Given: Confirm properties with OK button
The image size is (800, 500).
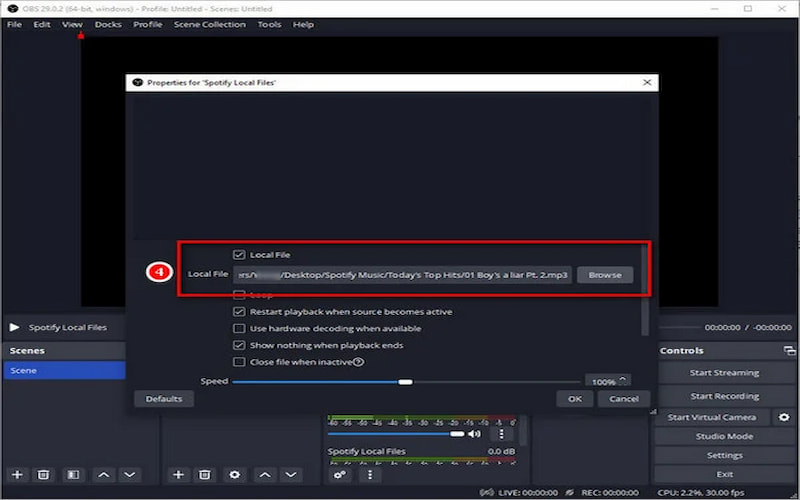Looking at the screenshot, I should pyautogui.click(x=575, y=399).
